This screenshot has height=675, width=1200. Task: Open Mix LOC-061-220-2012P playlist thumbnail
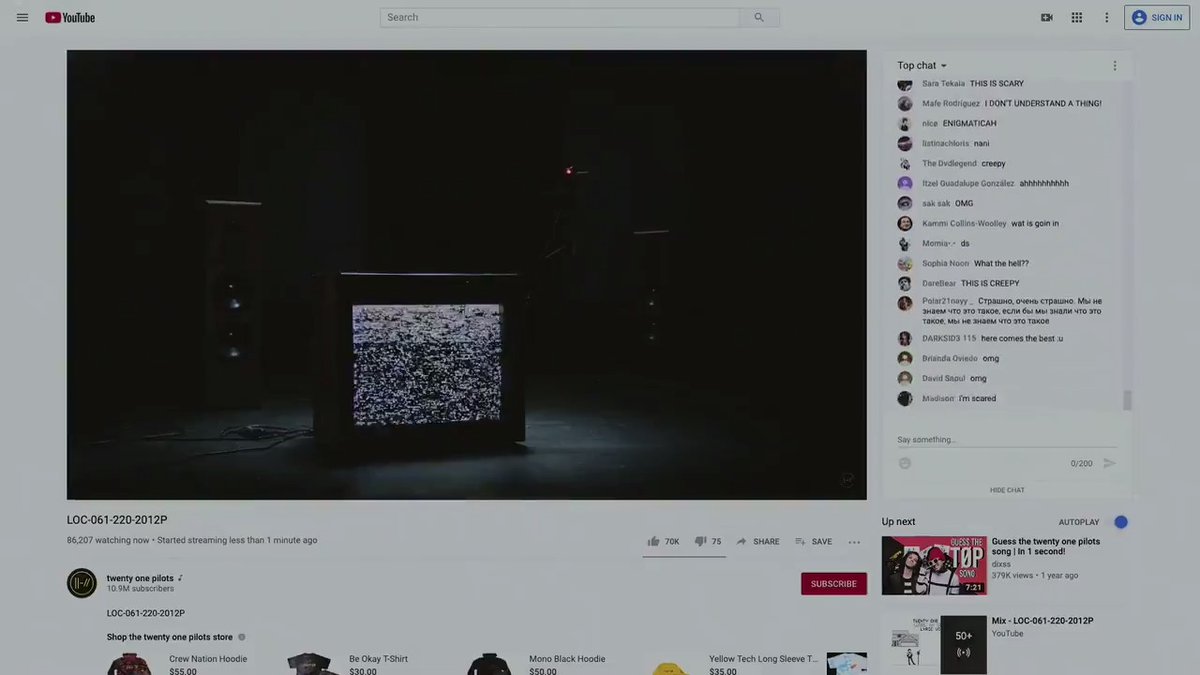(934, 645)
